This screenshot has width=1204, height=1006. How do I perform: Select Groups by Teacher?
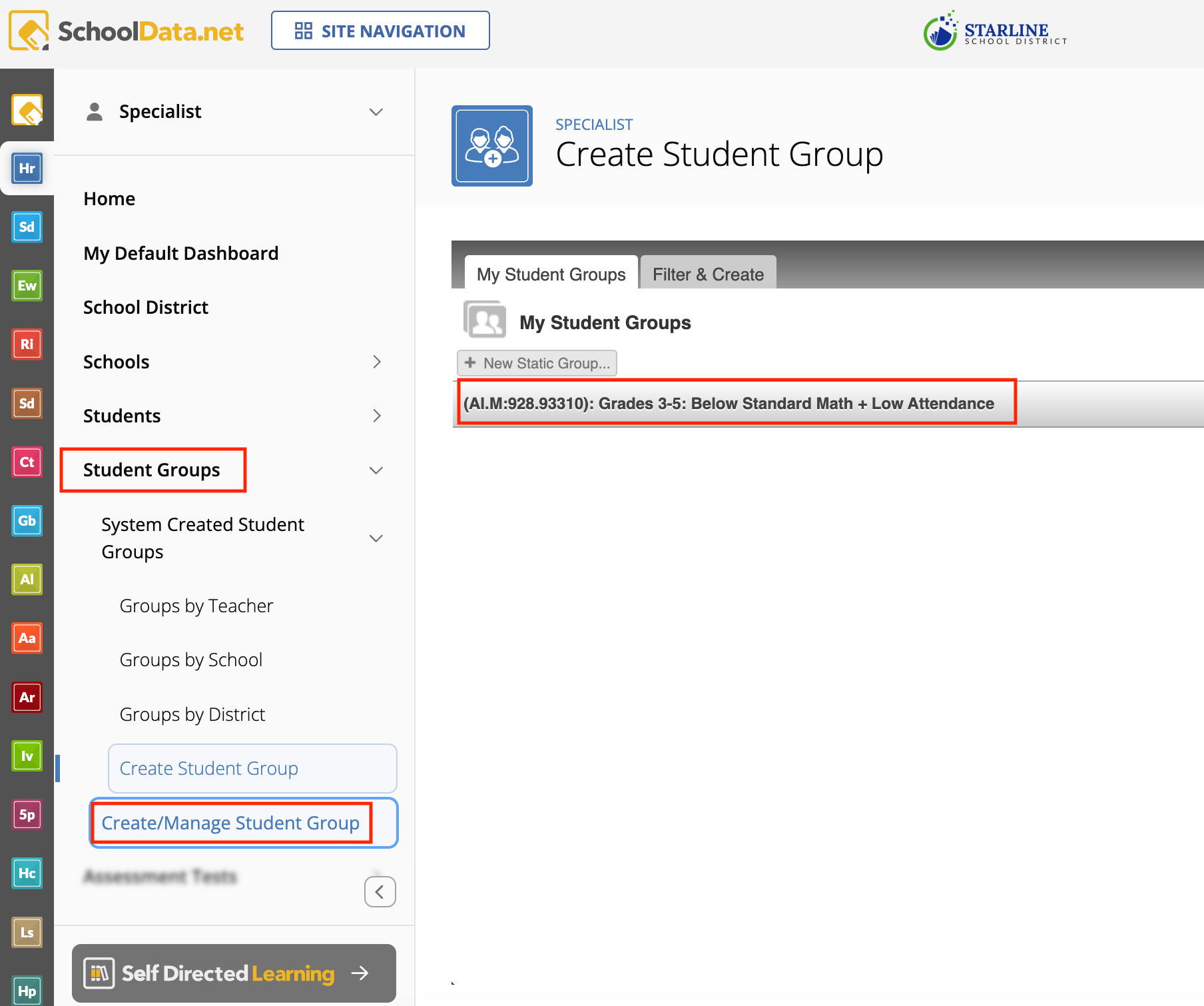point(196,606)
